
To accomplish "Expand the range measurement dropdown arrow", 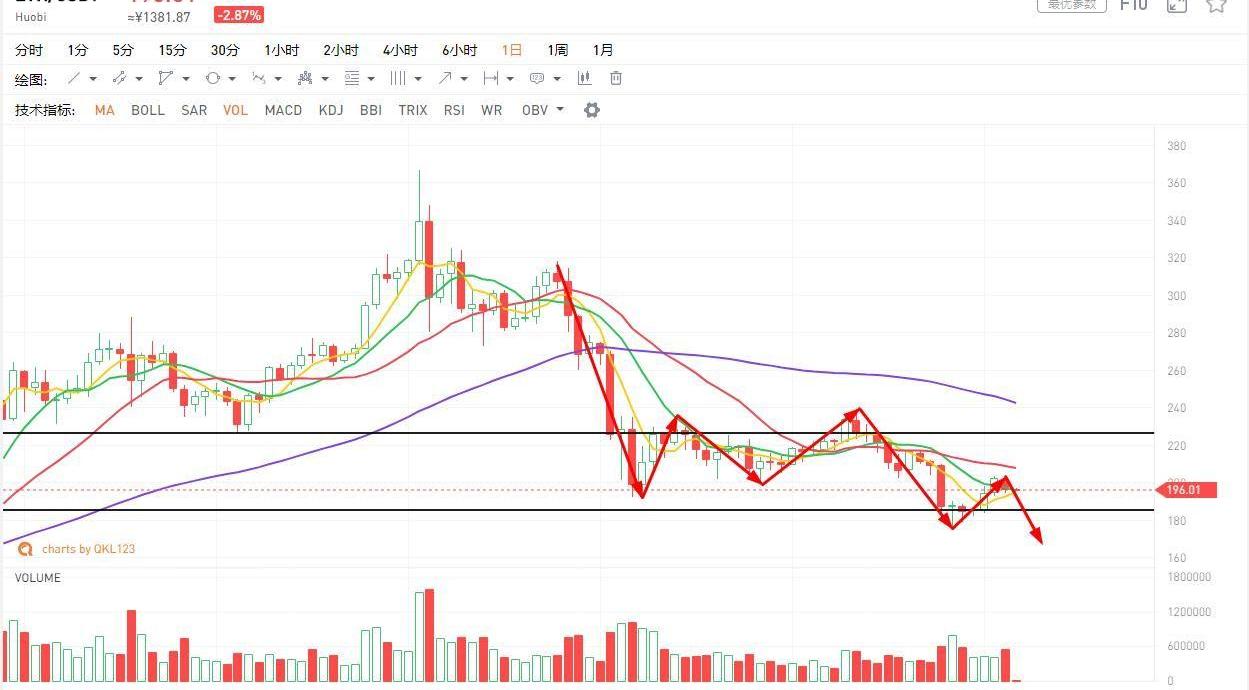I will (510, 79).
